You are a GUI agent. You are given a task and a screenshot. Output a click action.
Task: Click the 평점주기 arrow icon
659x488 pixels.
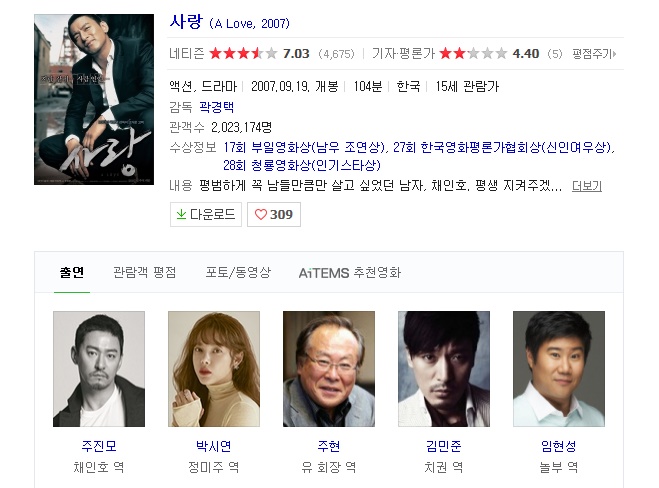click(614, 54)
